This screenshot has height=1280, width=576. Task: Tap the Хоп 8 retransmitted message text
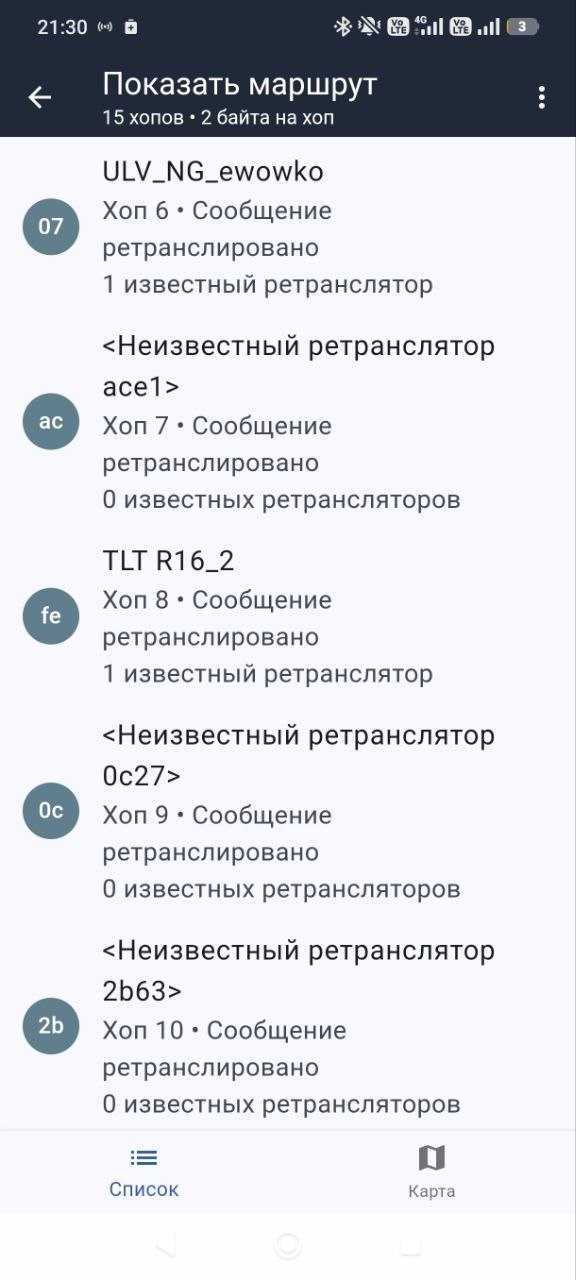217,618
